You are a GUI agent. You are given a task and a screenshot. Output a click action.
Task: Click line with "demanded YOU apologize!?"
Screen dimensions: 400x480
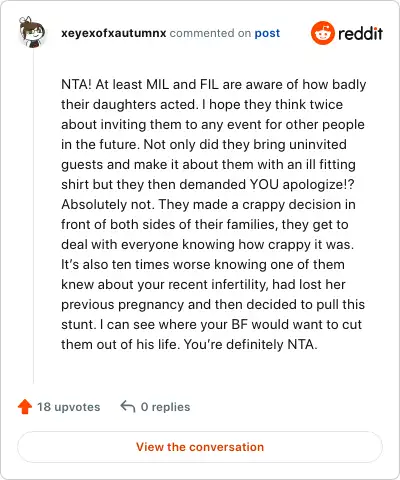(208, 185)
